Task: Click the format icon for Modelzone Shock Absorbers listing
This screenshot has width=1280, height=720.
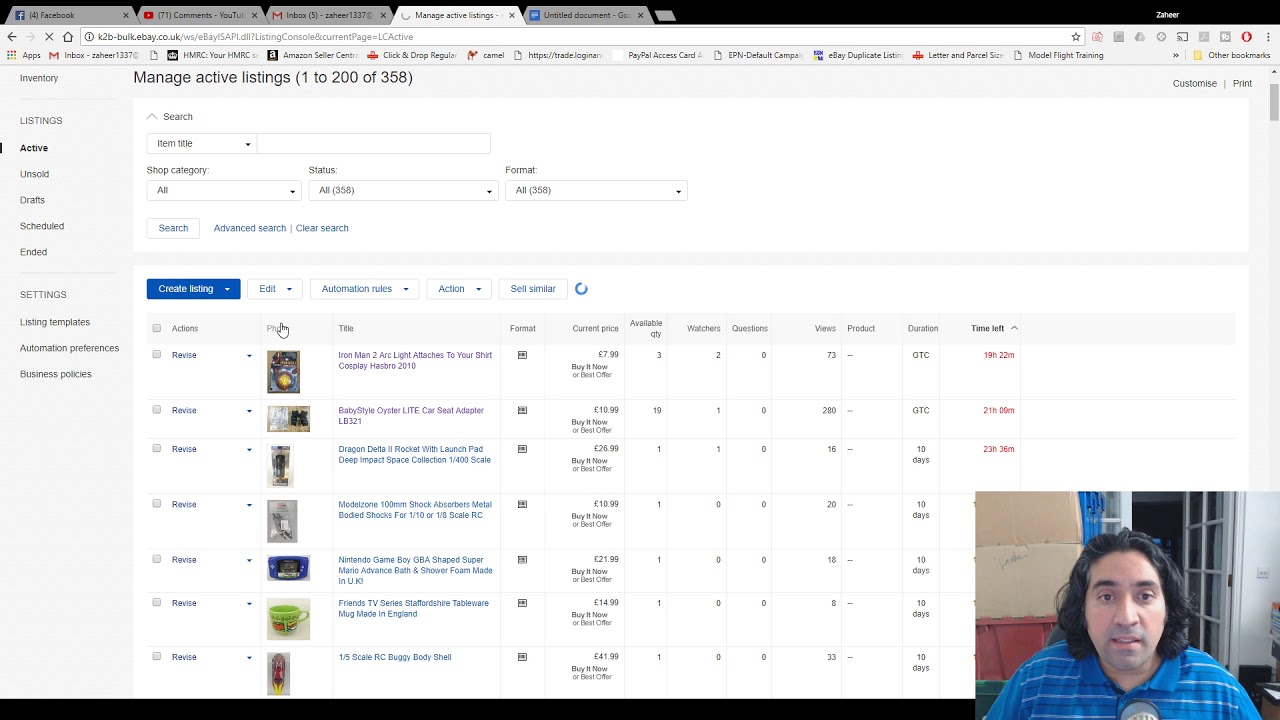Action: point(522,504)
